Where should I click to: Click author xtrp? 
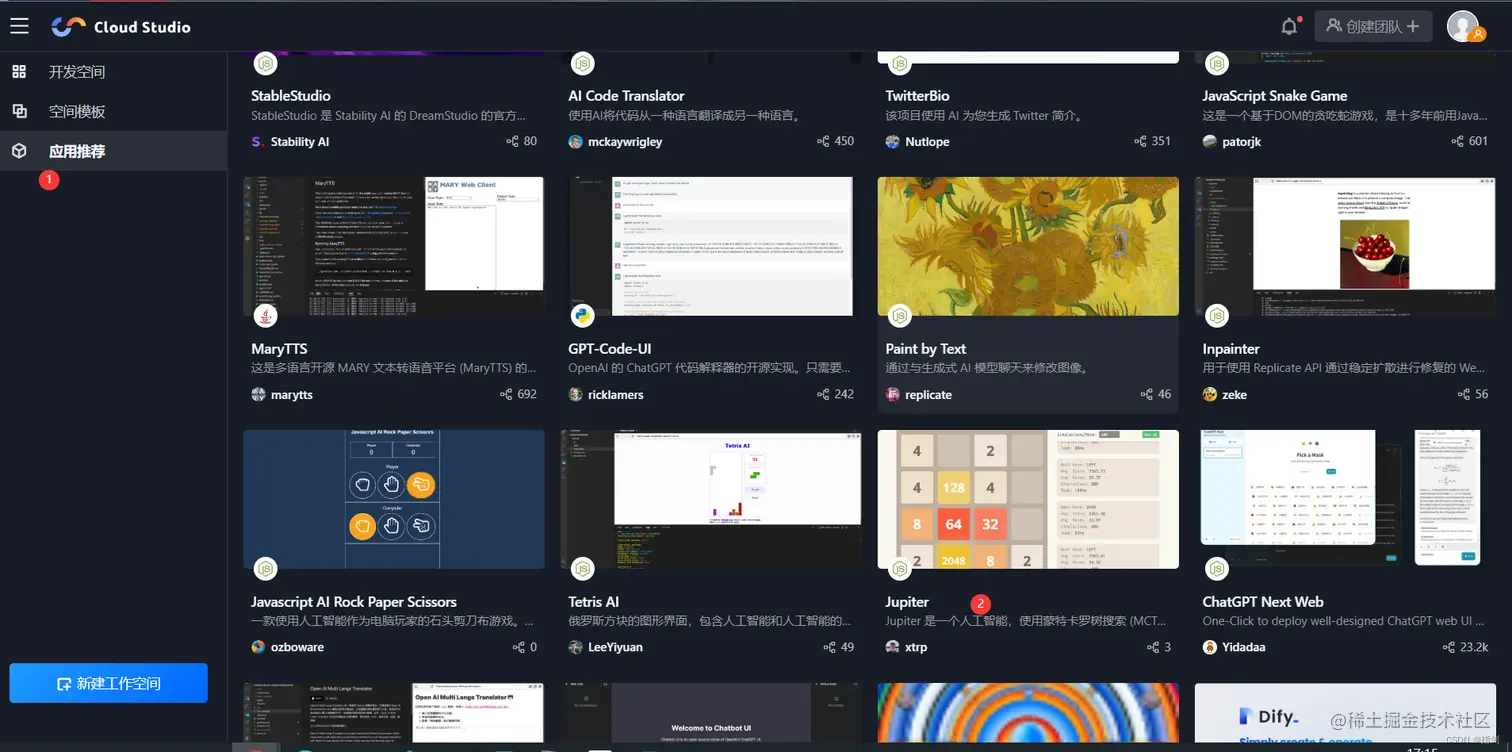pos(915,648)
